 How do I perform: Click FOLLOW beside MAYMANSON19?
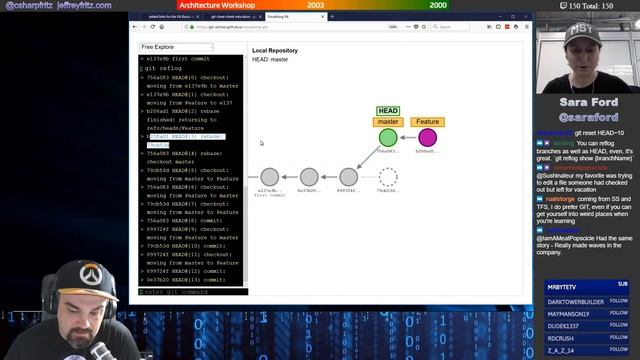[x=619, y=313]
